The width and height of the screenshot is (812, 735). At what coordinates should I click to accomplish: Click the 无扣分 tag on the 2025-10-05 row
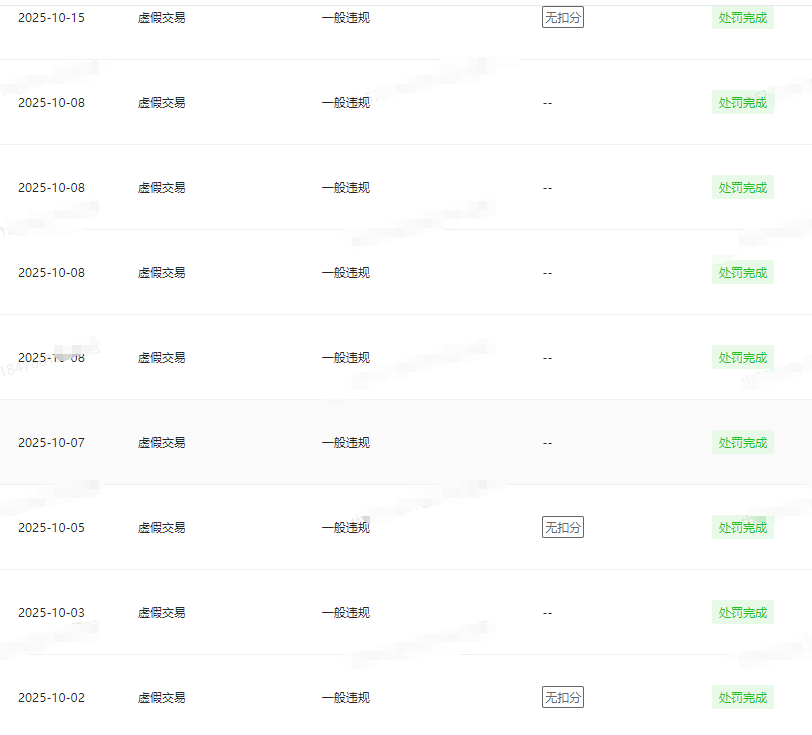coord(562,527)
